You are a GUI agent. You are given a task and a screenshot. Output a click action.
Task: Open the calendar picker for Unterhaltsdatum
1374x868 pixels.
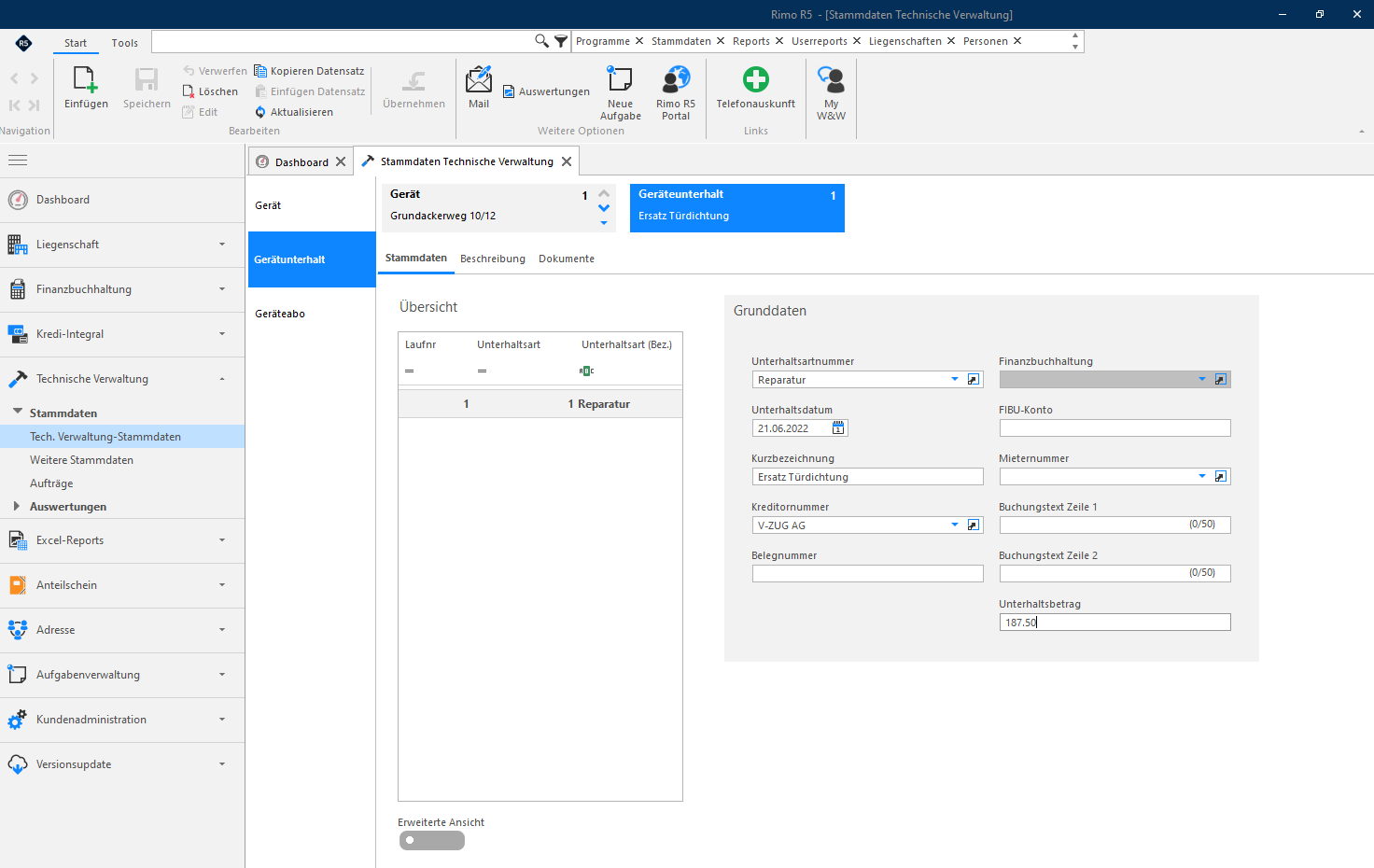(x=838, y=428)
